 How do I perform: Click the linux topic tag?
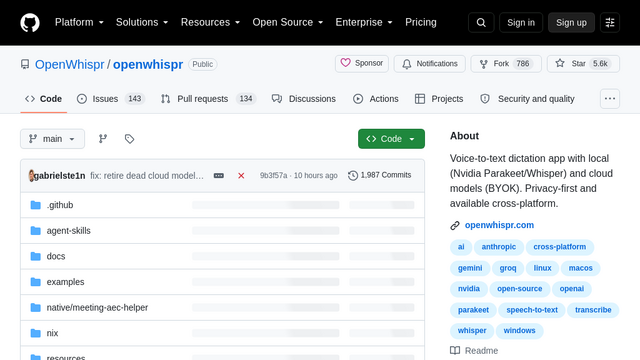click(x=542, y=268)
